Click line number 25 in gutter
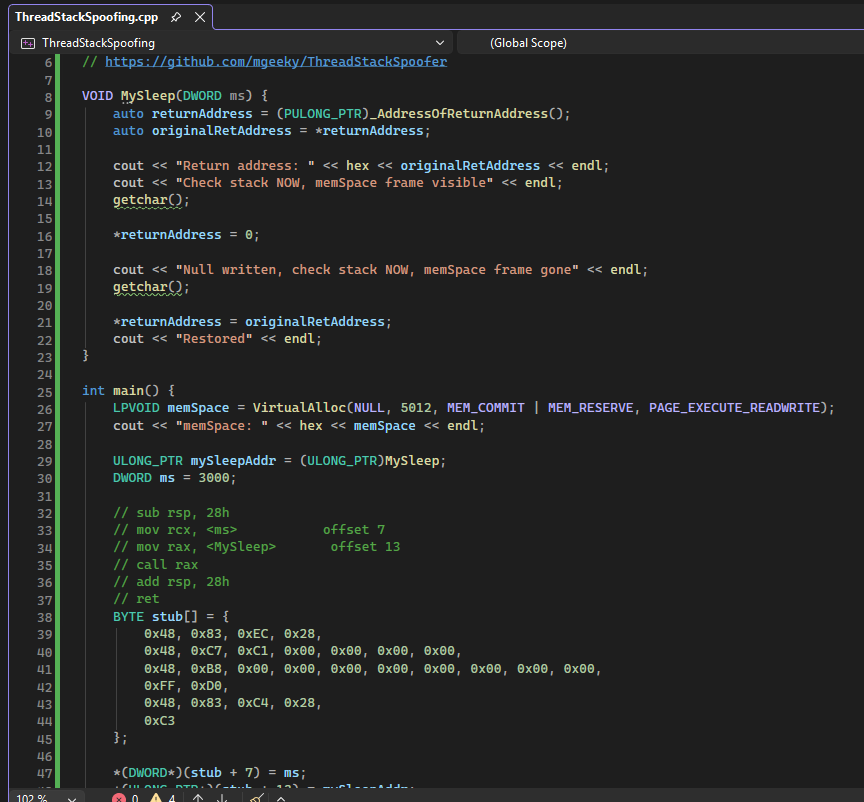 point(44,392)
